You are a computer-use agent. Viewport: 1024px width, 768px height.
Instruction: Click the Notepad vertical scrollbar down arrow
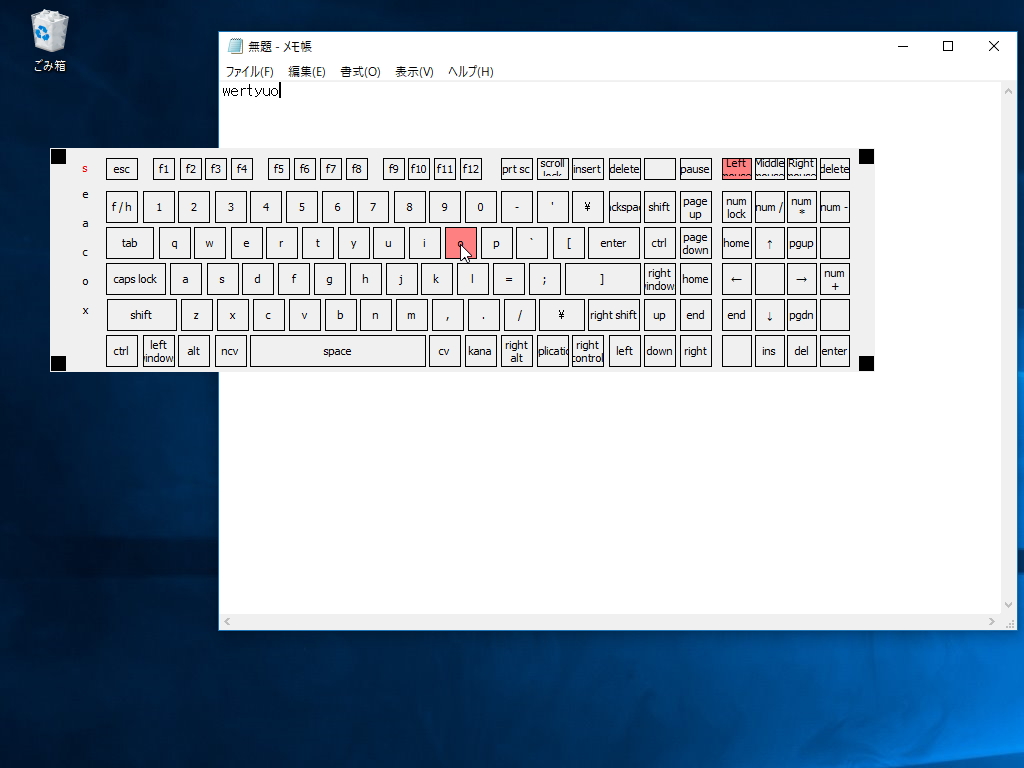pos(1009,604)
